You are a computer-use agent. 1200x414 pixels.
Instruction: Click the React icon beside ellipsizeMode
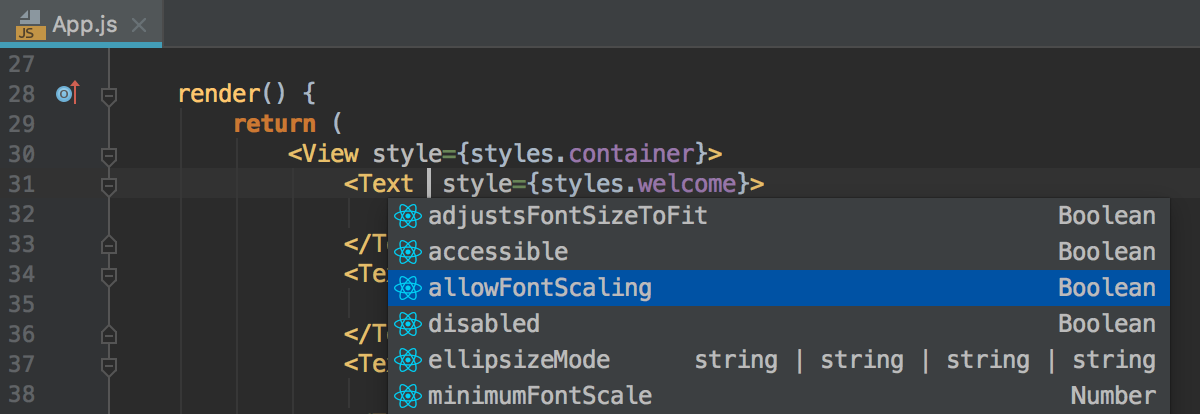(x=406, y=360)
